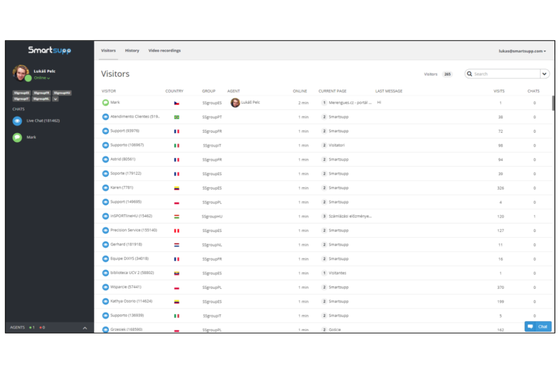Viewport: 560px width, 373px height.
Task: Click the Czech flag in Mark's row
Action: (x=176, y=103)
